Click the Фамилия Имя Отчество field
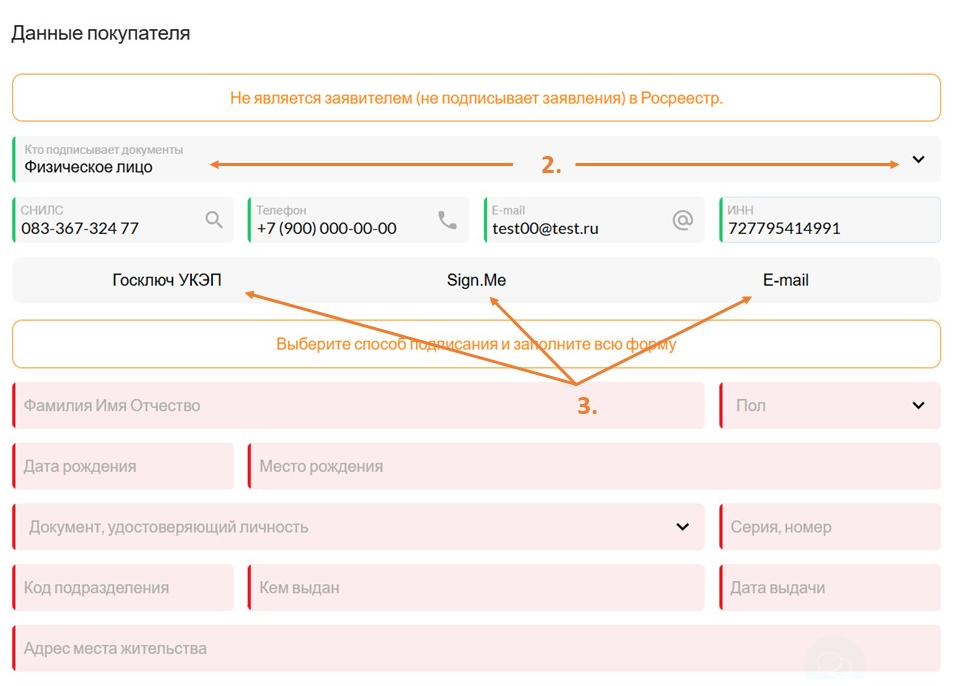 [x=358, y=405]
